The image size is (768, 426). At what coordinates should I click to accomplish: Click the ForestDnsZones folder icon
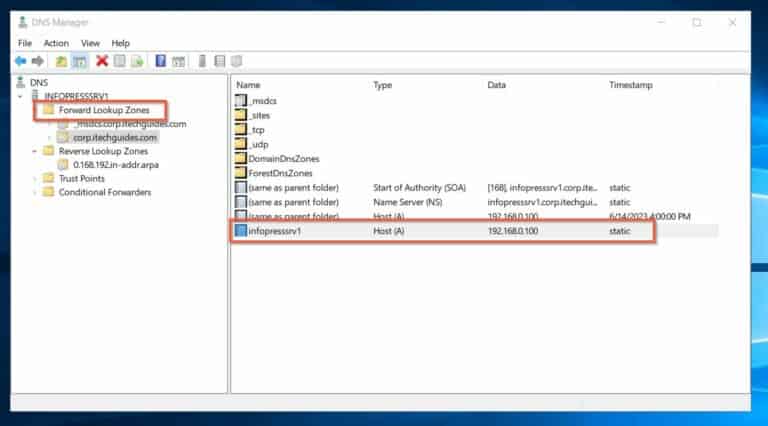click(x=240, y=172)
